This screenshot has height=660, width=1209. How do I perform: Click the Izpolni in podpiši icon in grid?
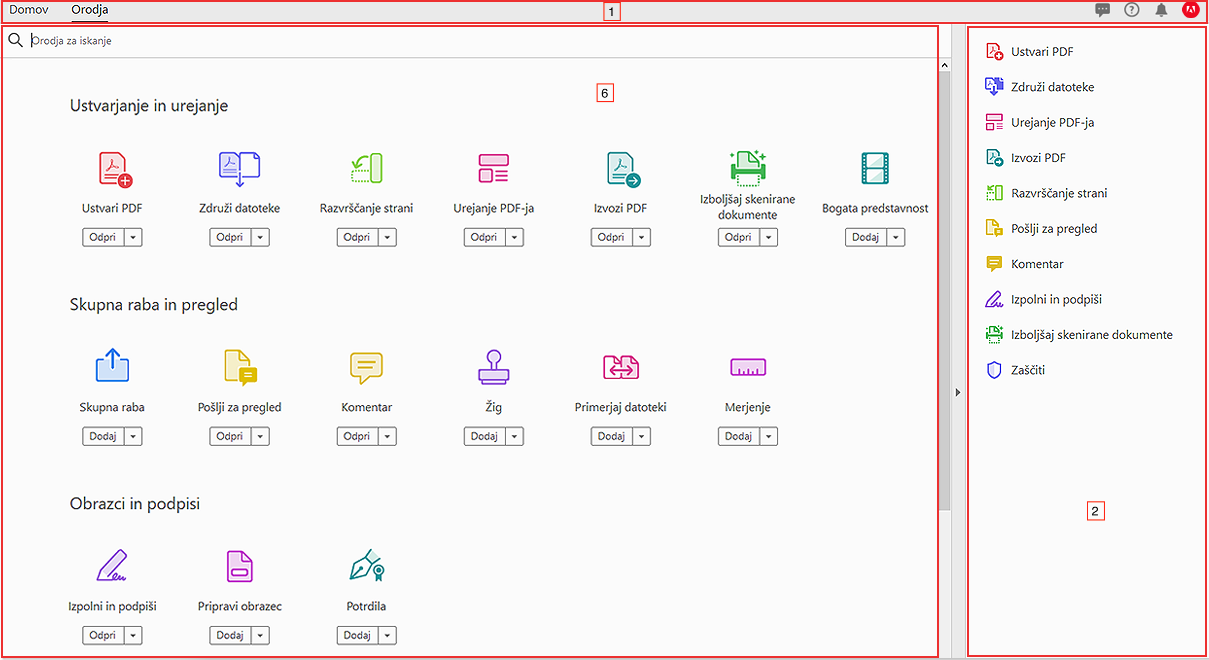[x=112, y=565]
